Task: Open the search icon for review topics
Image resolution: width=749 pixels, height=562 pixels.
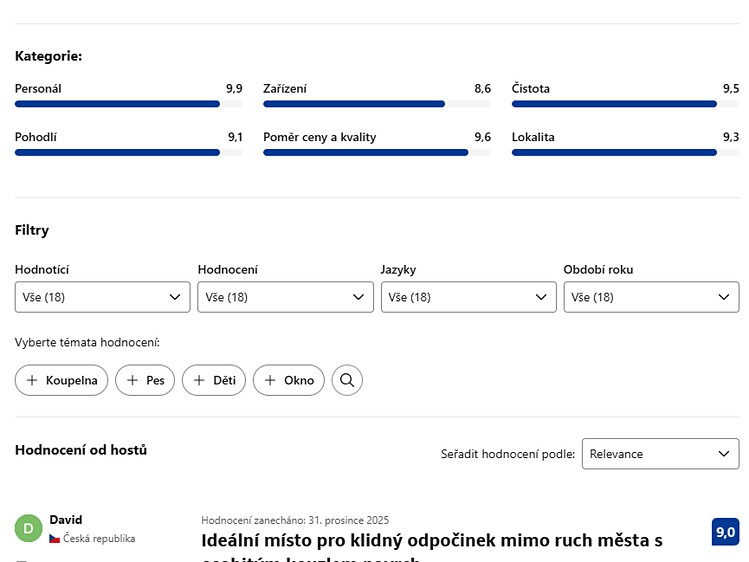Action: [347, 380]
